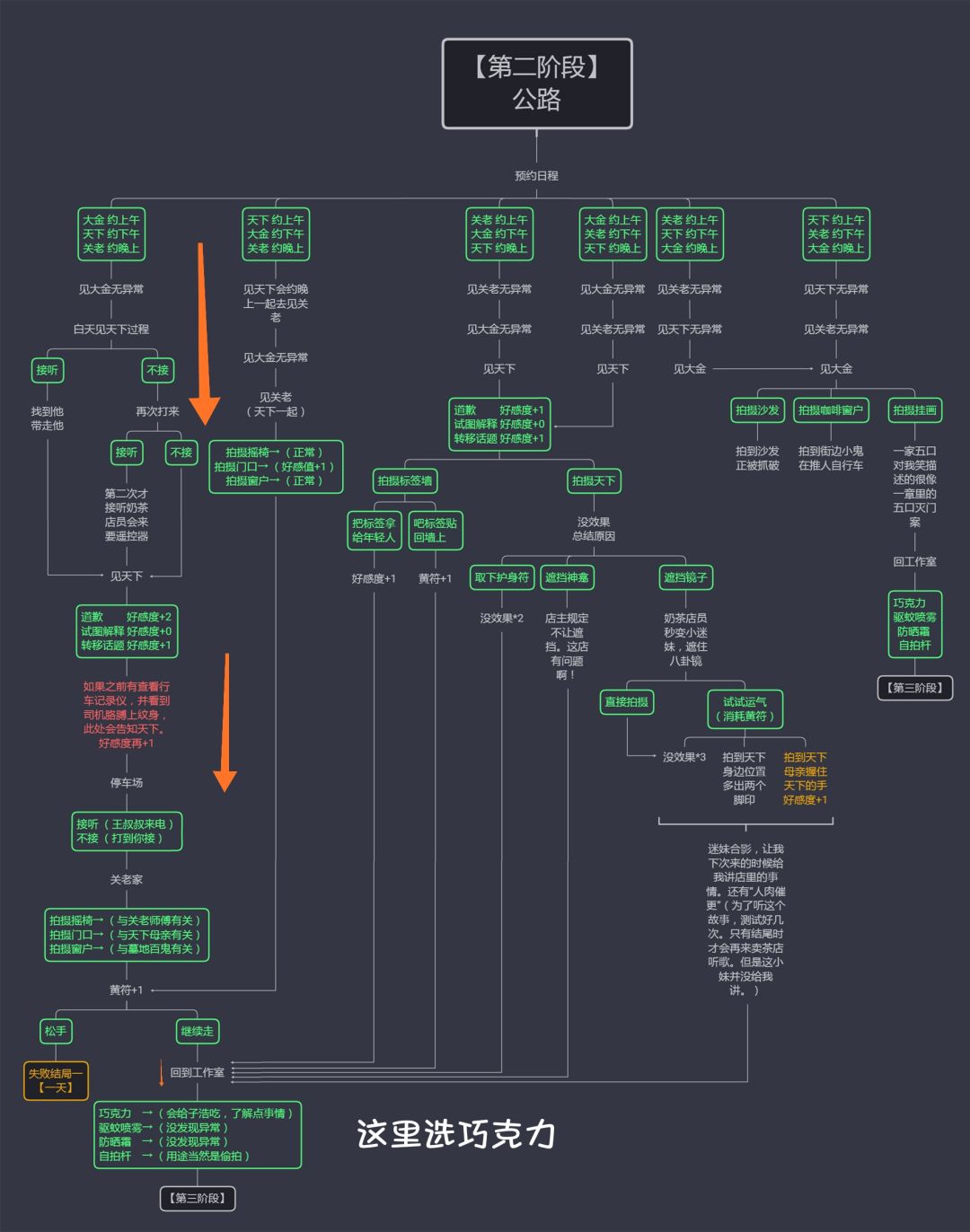Screen dimensions: 970x1232
Task: Click the 拍到沙发正被抓破 text
Action: click(758, 459)
